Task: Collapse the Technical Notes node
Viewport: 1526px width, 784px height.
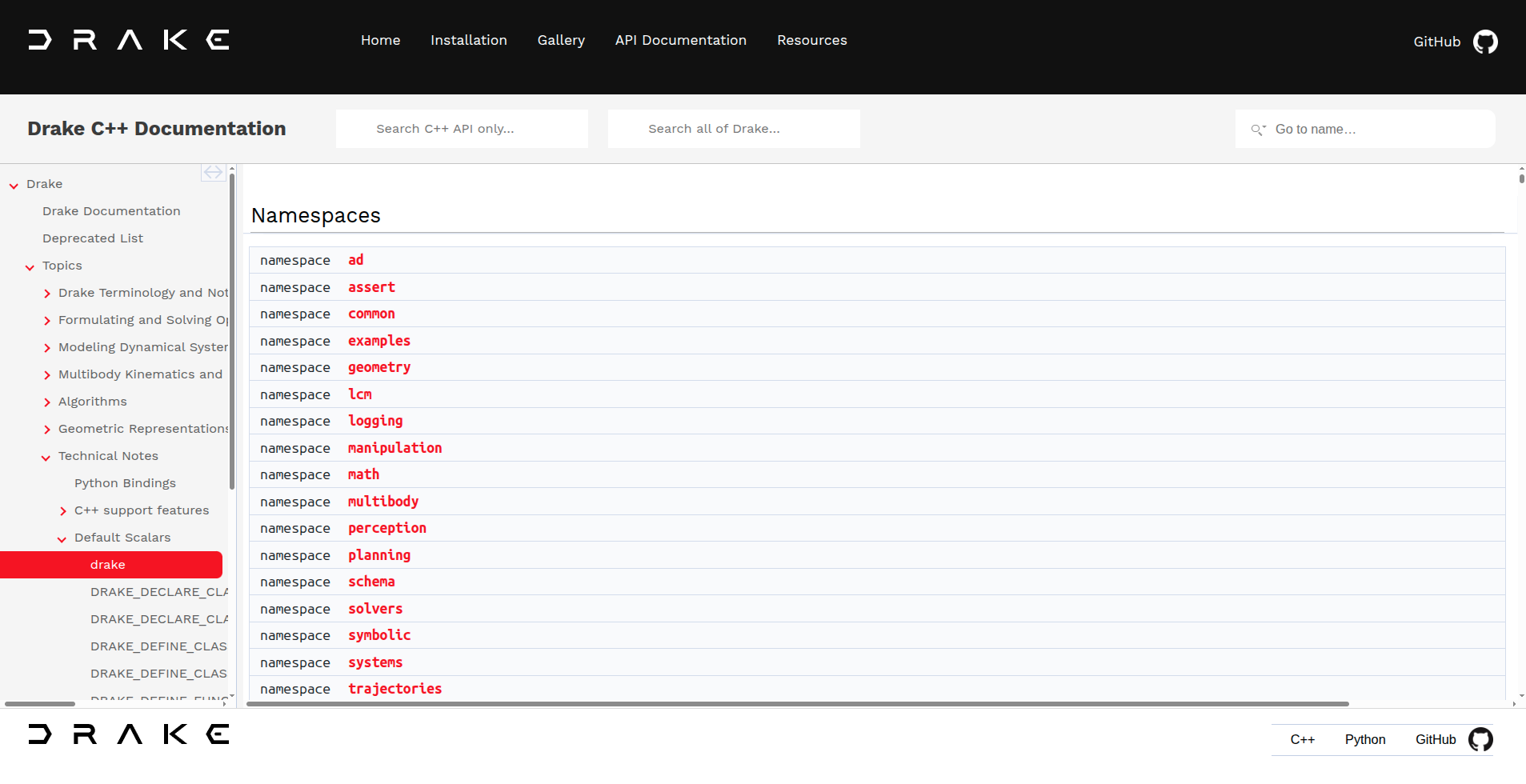Action: (46, 457)
